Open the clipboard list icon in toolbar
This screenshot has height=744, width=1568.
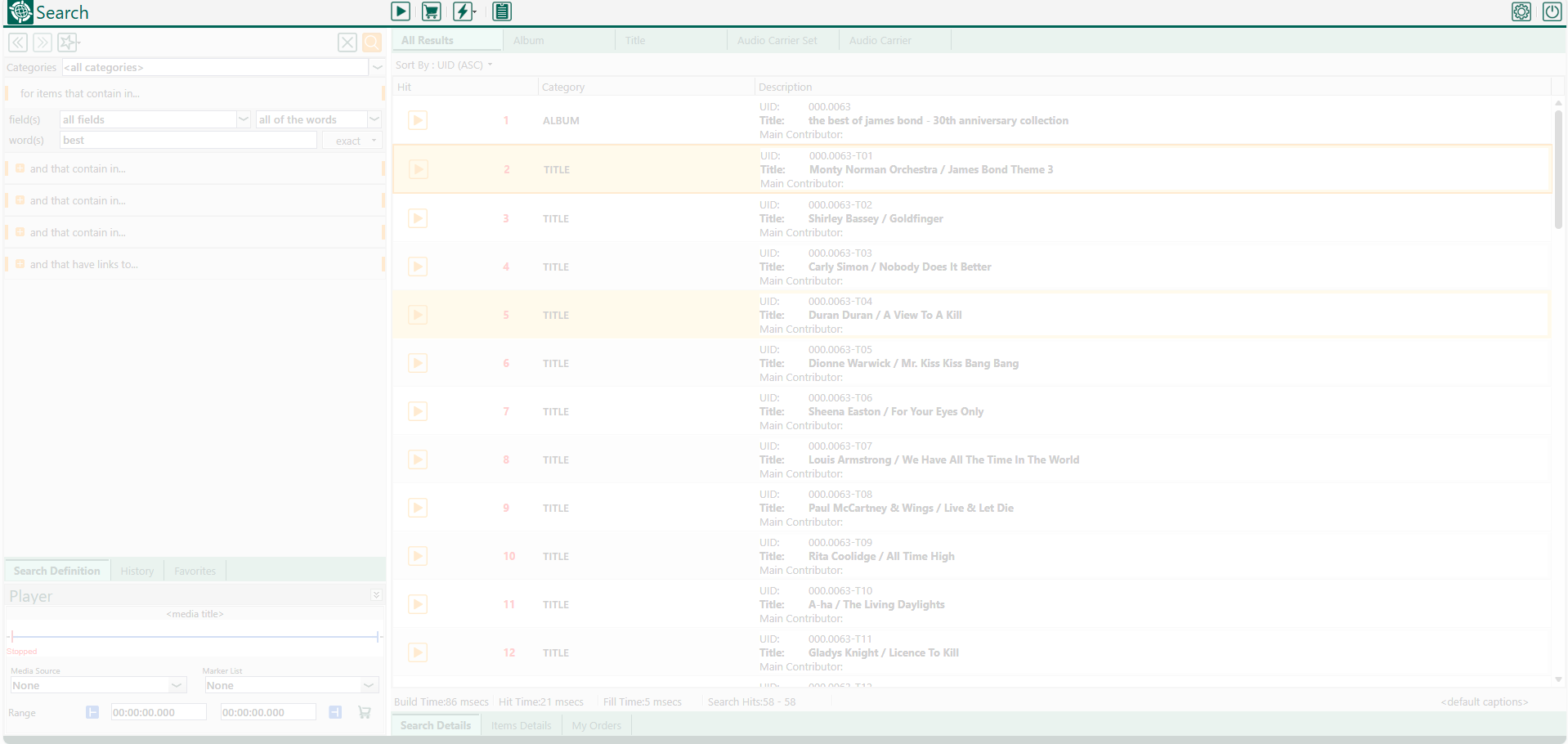[502, 11]
